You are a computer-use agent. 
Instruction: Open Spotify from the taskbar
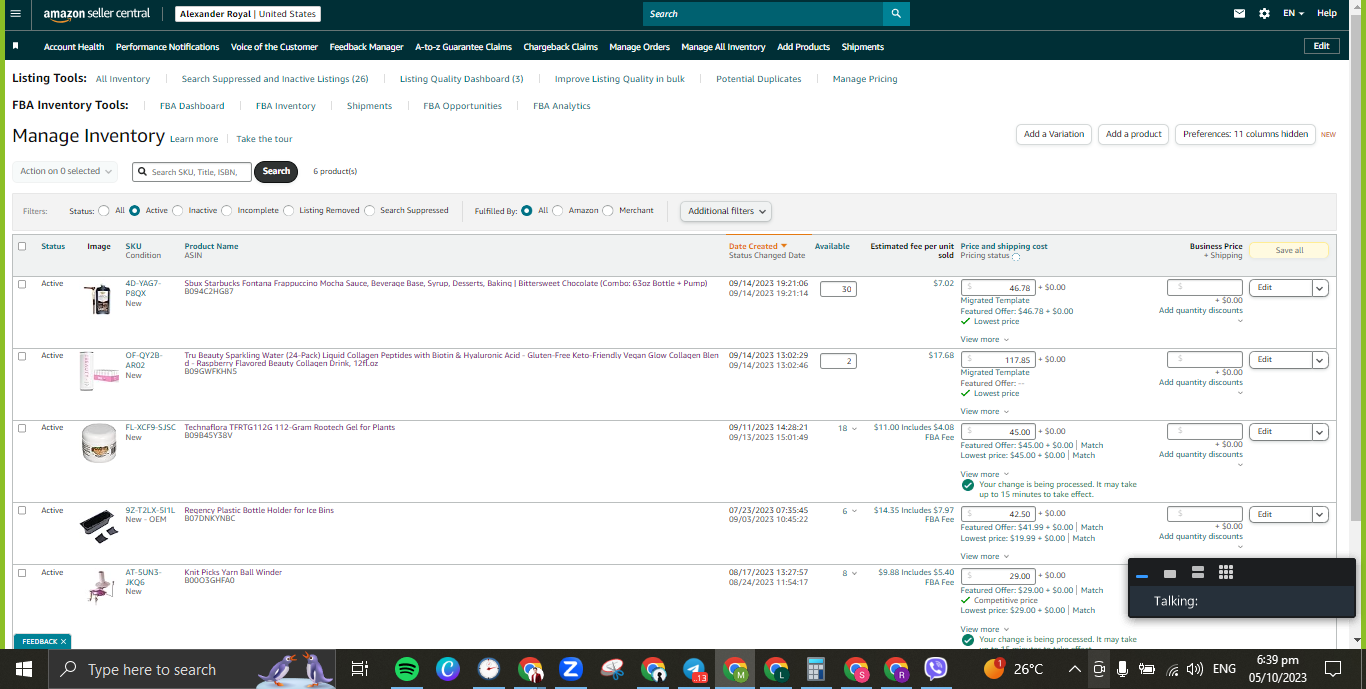point(406,669)
